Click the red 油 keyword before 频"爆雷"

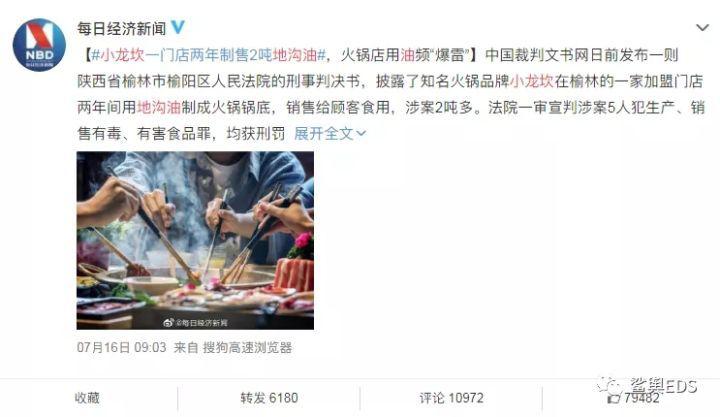(407, 55)
